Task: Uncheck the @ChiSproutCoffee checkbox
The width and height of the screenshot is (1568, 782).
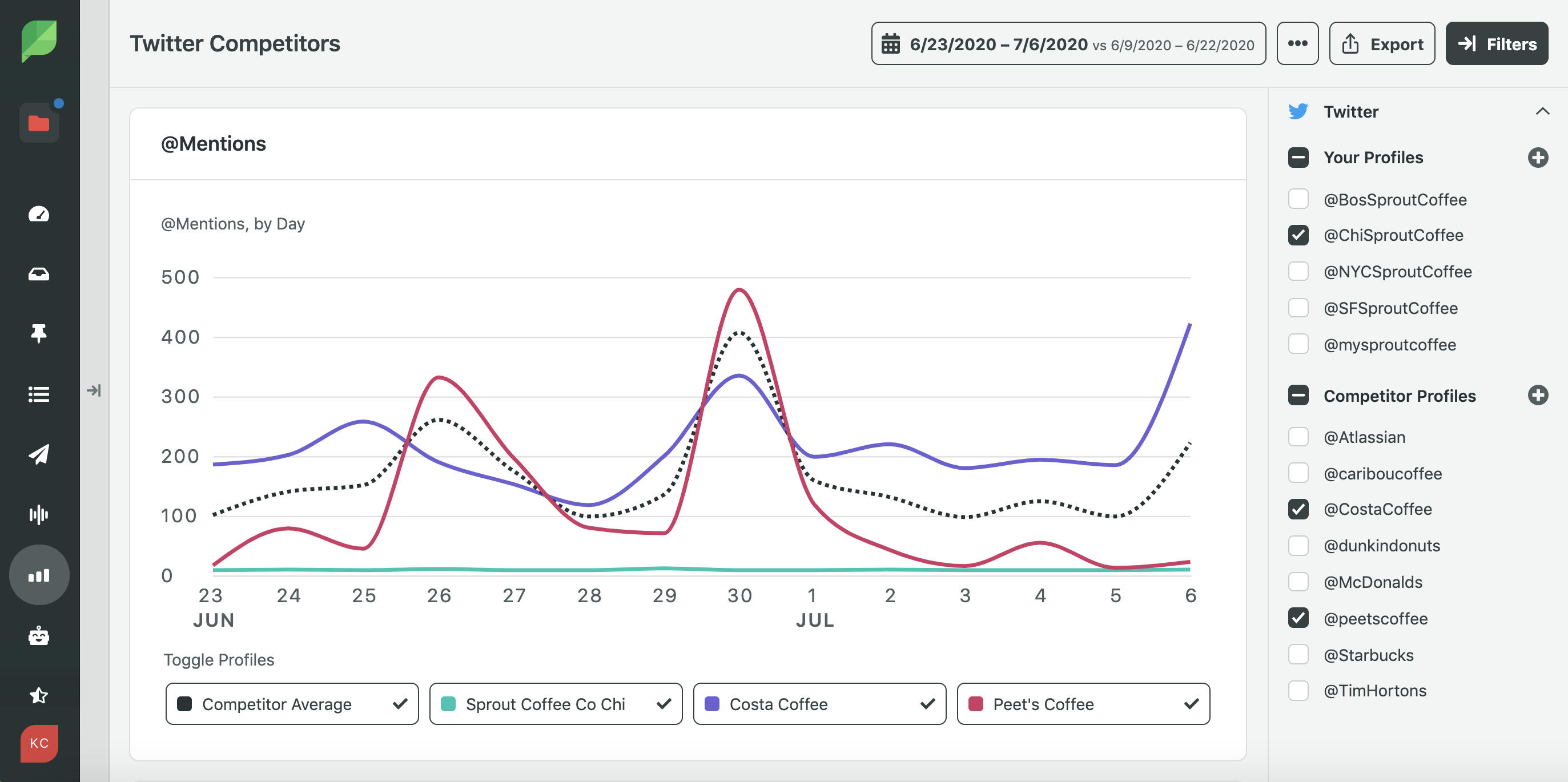Action: tap(1298, 235)
